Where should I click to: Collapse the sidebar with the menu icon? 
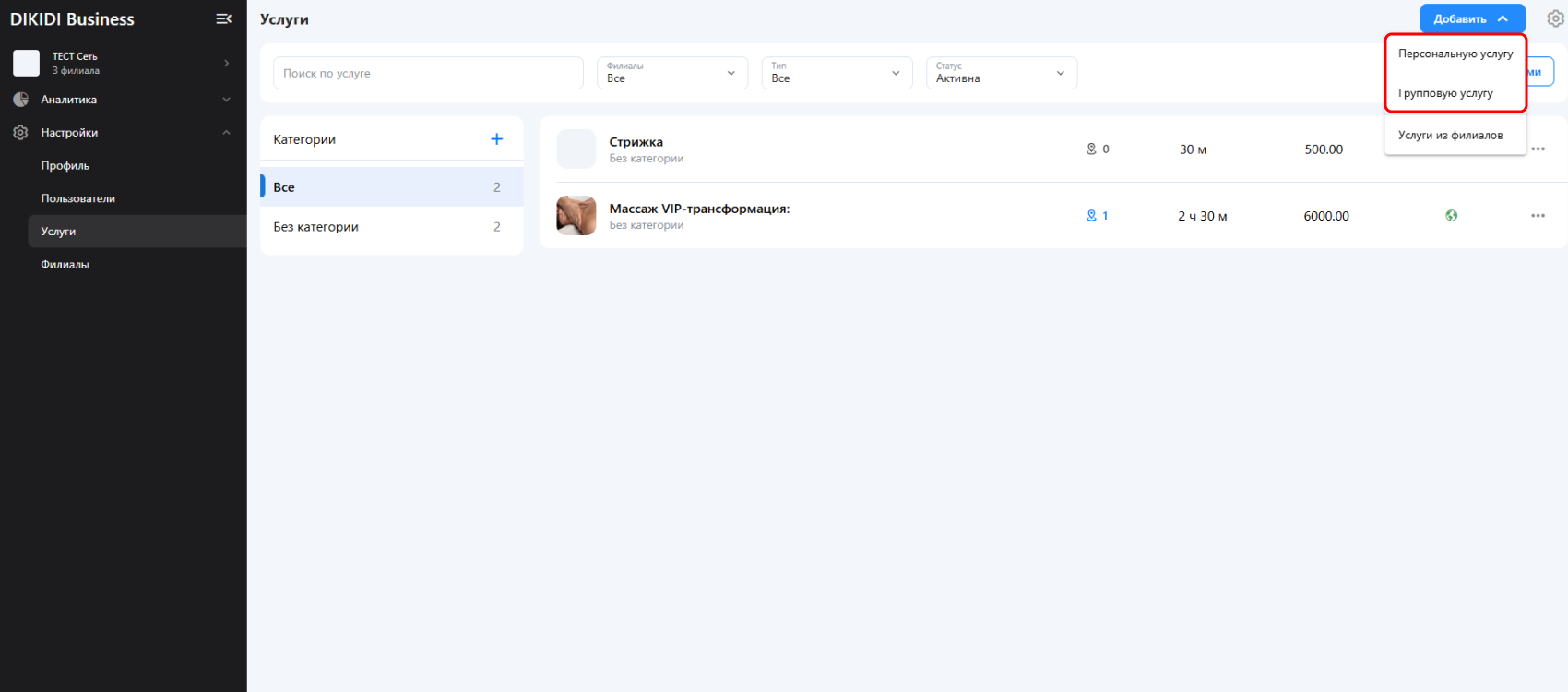(x=223, y=18)
